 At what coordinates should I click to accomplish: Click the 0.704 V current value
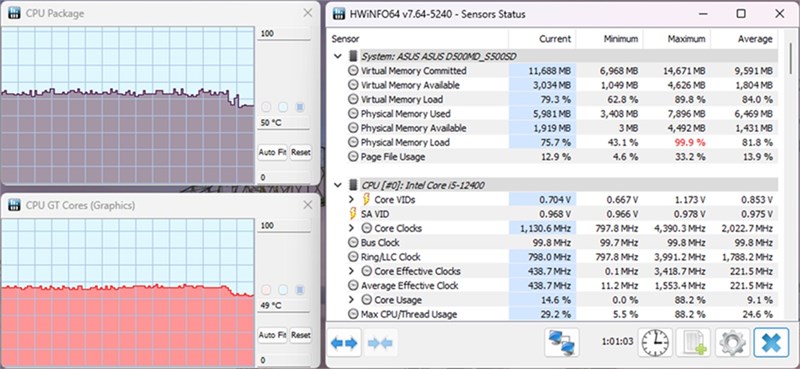556,200
